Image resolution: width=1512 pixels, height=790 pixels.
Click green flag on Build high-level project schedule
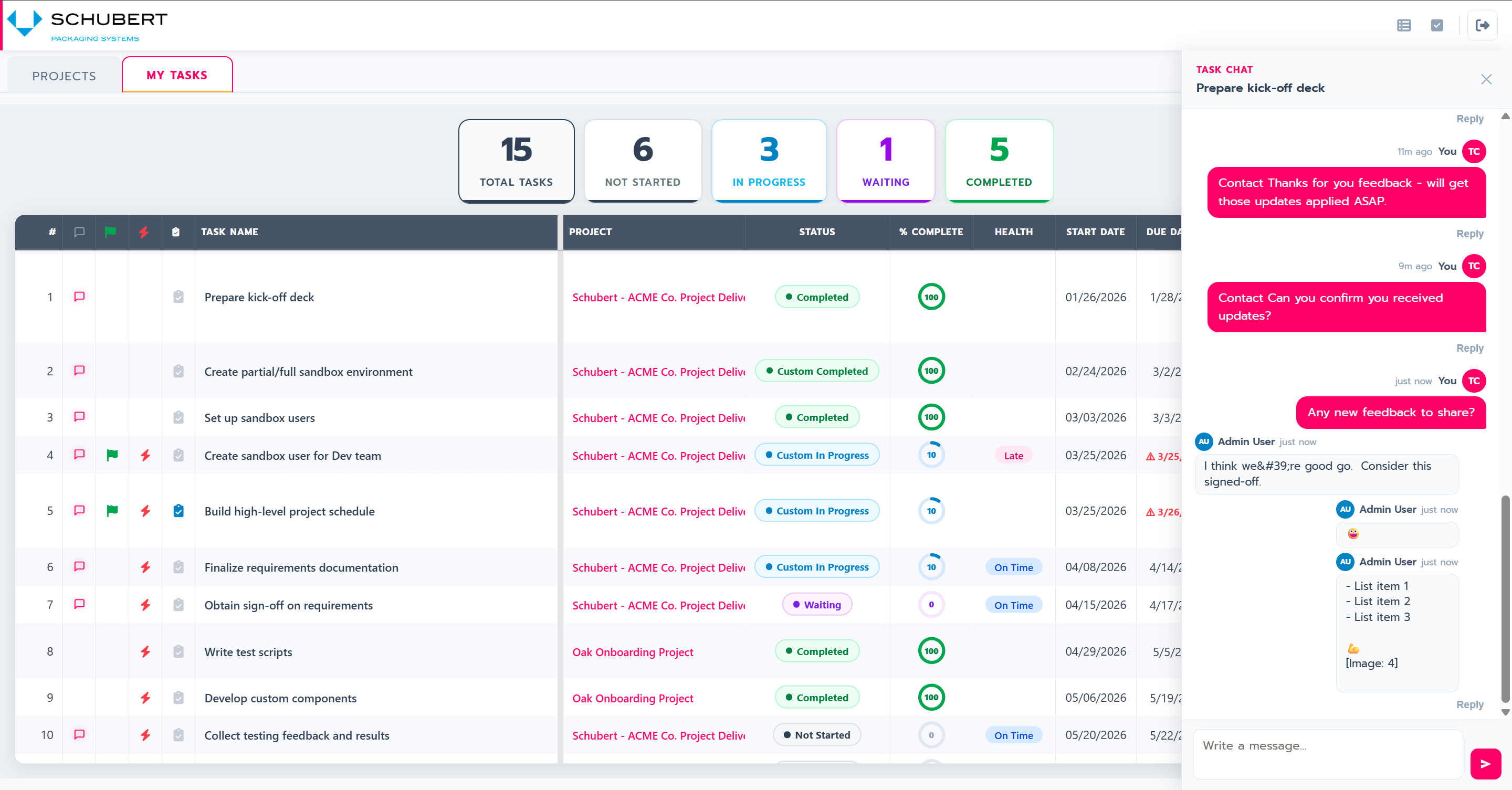(x=112, y=510)
